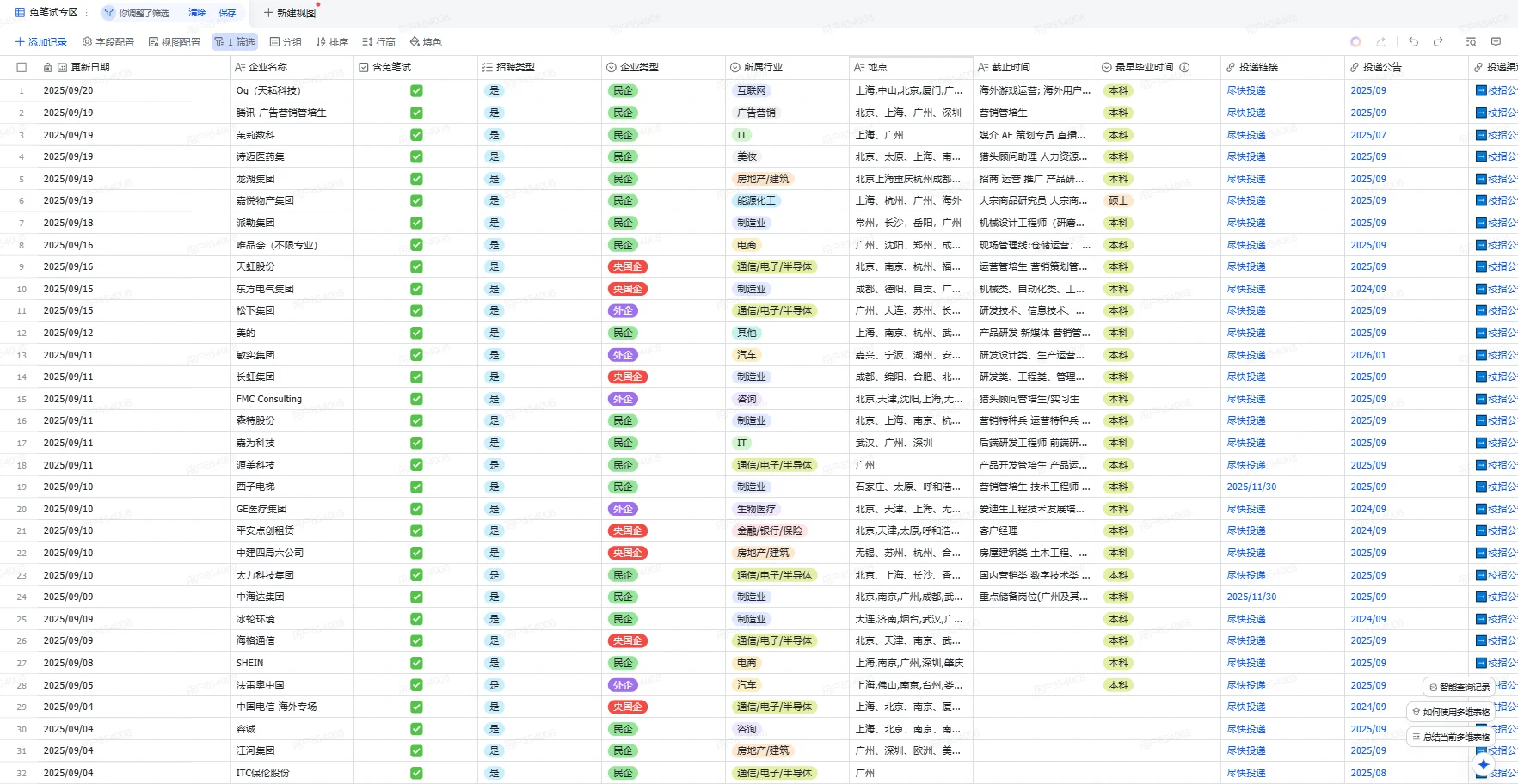Toggle the select-all checkbox in header
This screenshot has width=1518, height=784.
pyautogui.click(x=22, y=67)
